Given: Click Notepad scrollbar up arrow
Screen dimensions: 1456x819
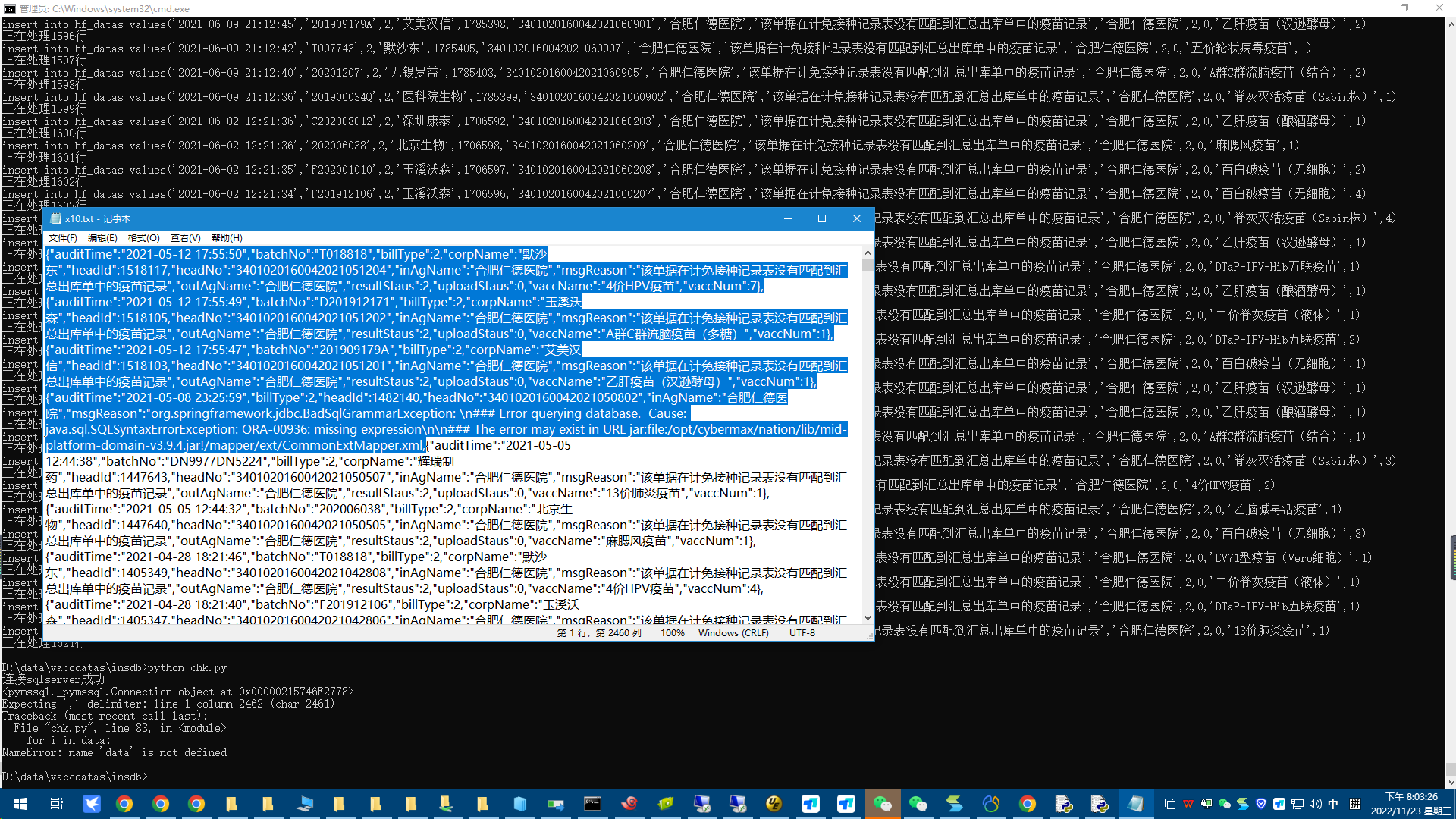Looking at the screenshot, I should [x=868, y=253].
